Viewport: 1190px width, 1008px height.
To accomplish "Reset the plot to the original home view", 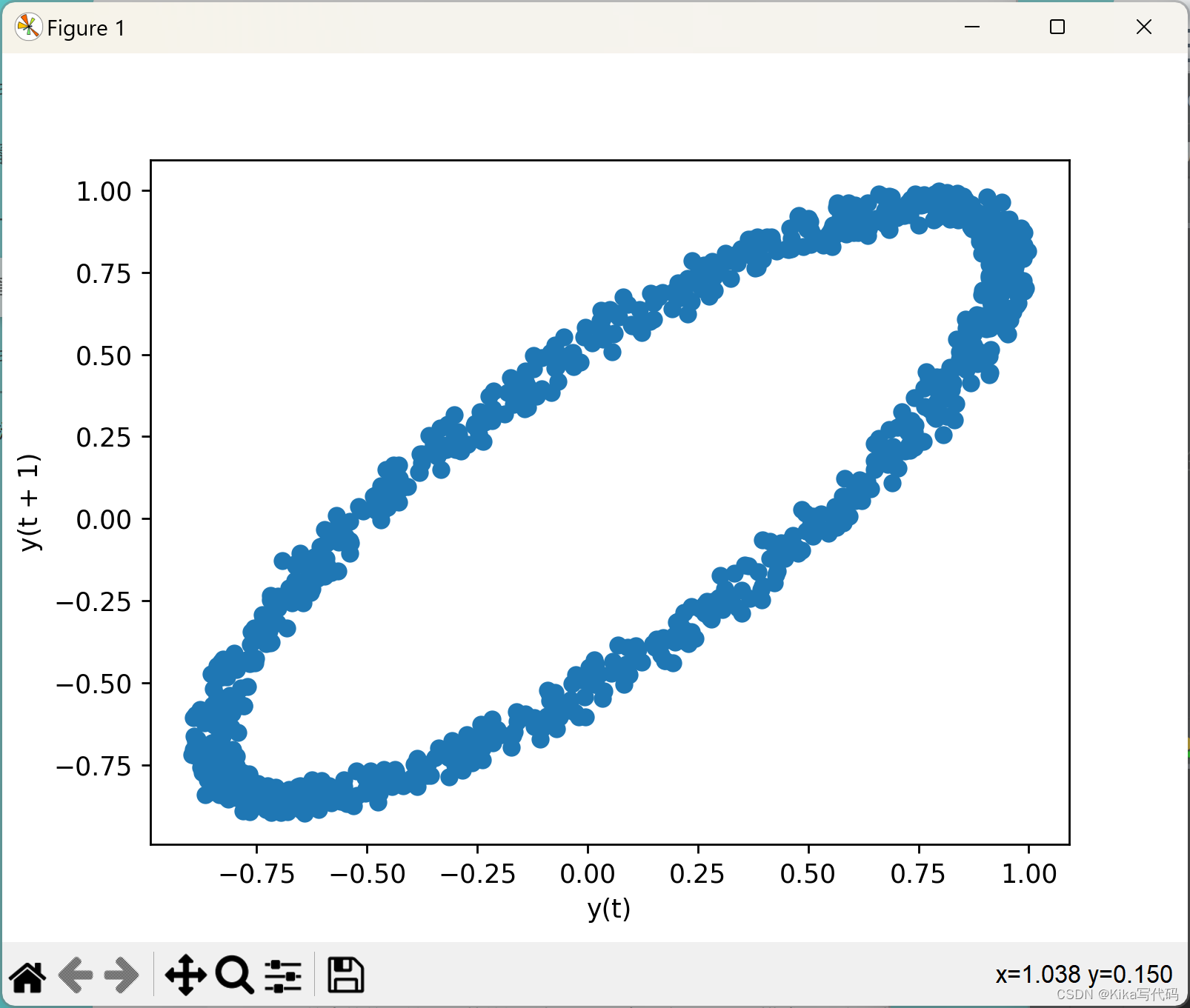I will (x=28, y=975).
